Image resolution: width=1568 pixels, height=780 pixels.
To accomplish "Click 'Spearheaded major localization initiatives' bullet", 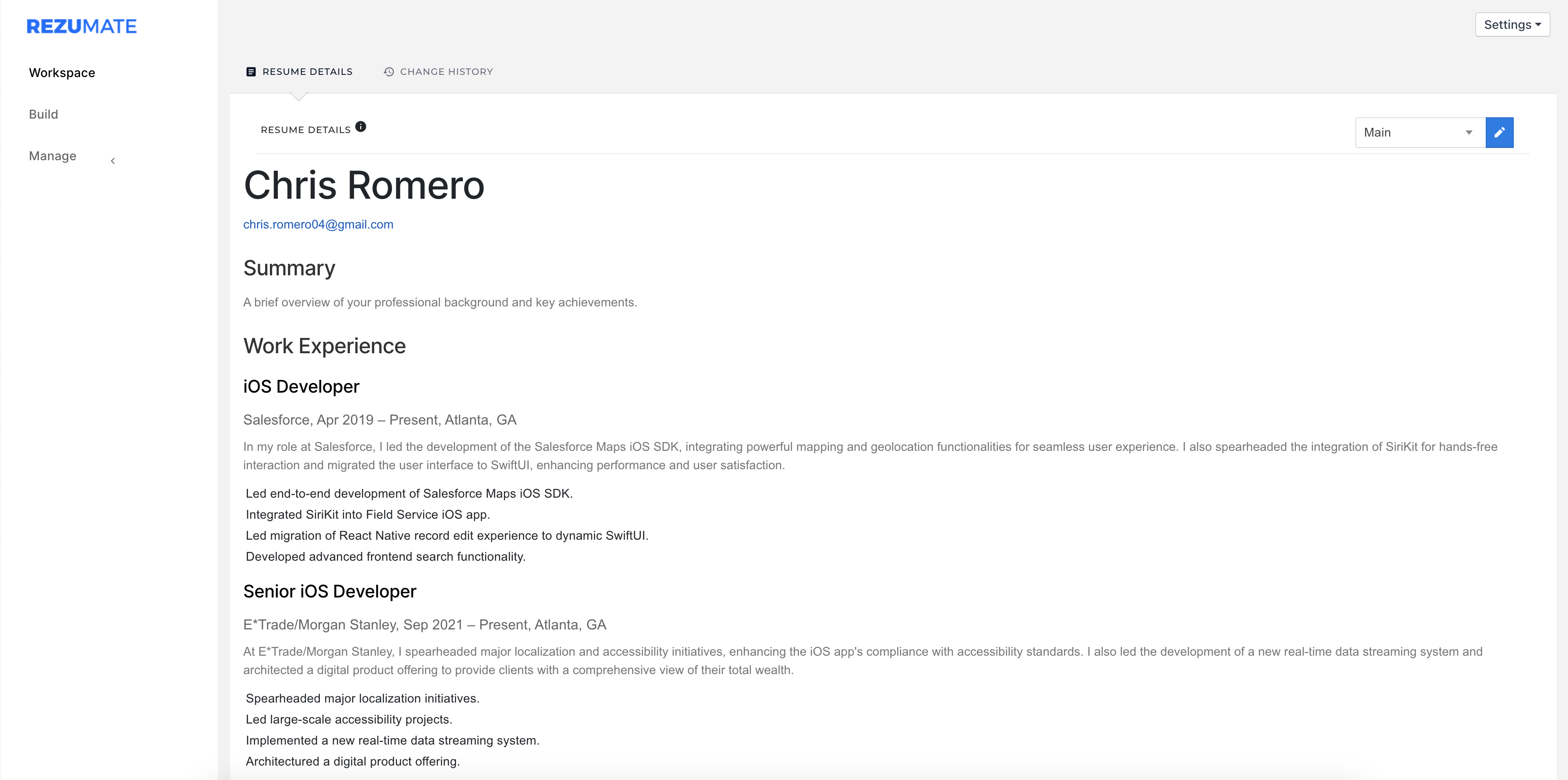I will pos(363,699).
